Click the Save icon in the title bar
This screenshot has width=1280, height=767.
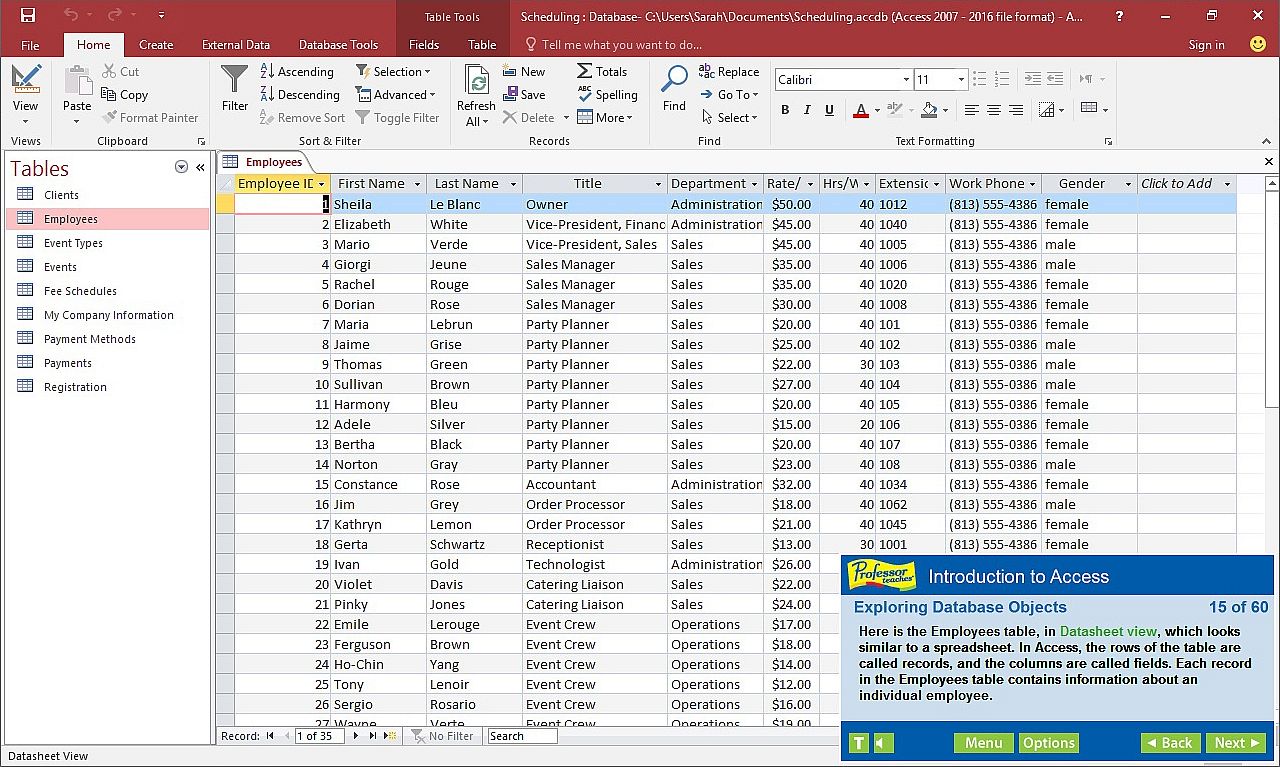coord(28,15)
